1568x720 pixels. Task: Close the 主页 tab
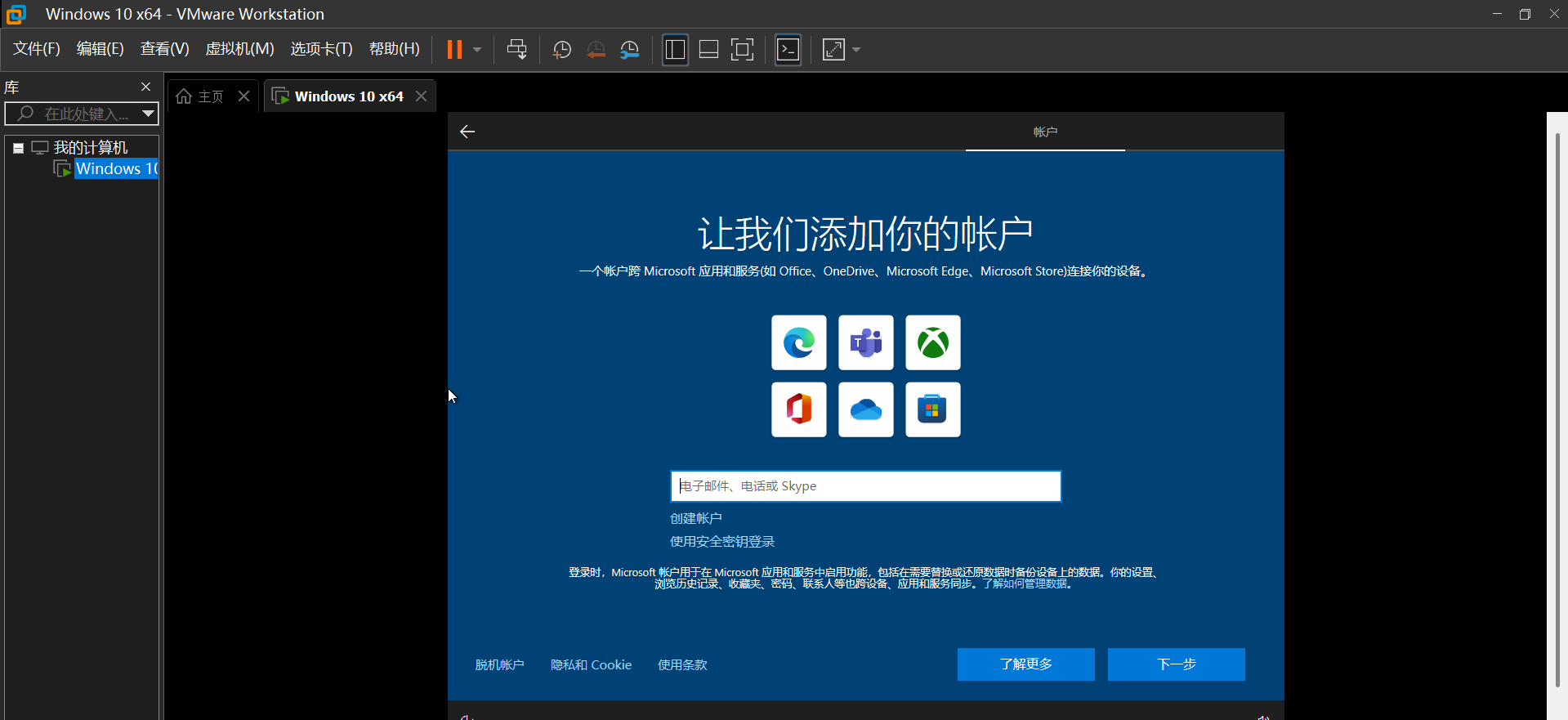243,96
